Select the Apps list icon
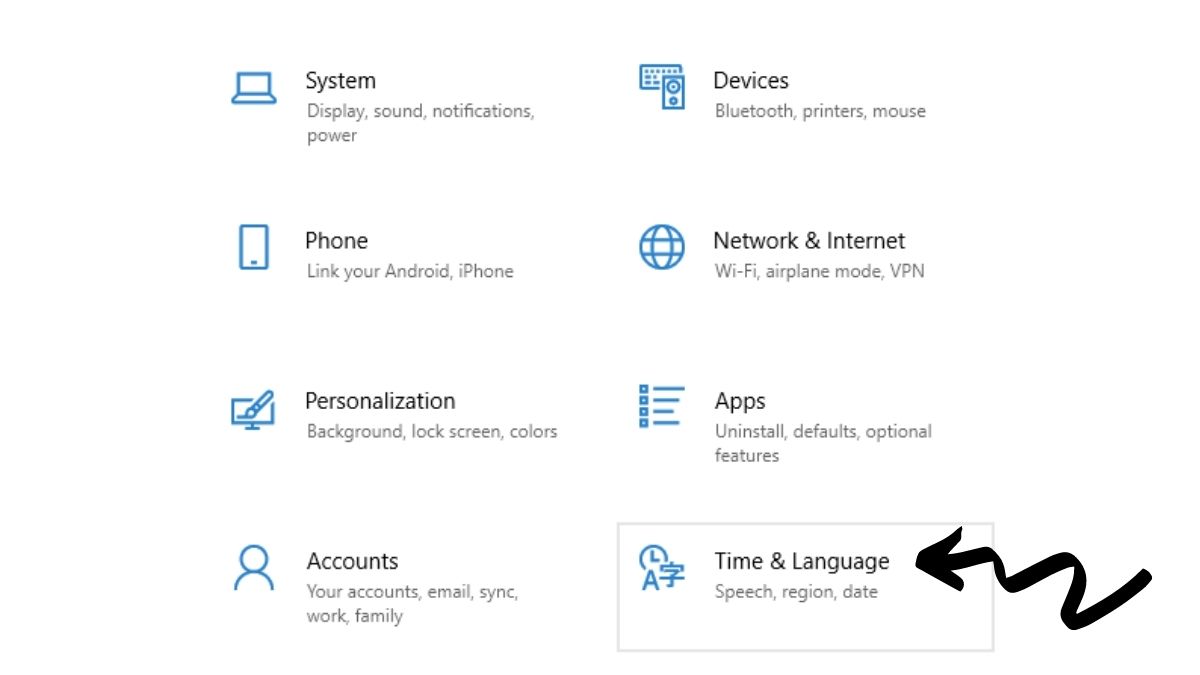Screen dimensions: 1200x675 point(661,406)
